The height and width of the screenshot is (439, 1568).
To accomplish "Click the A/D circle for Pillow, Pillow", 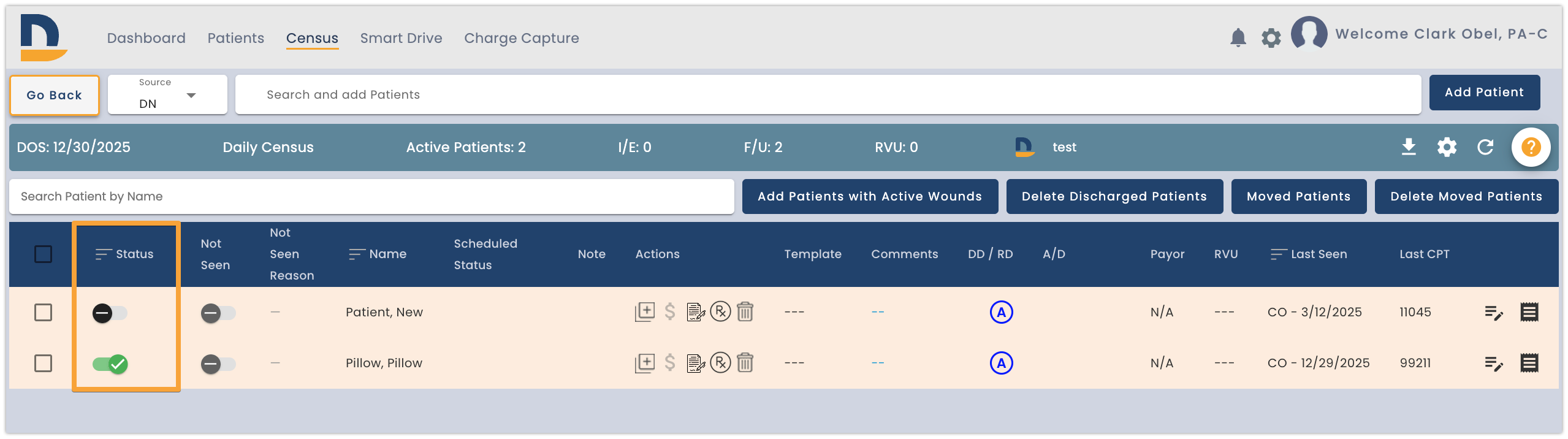I will pos(1001,363).
